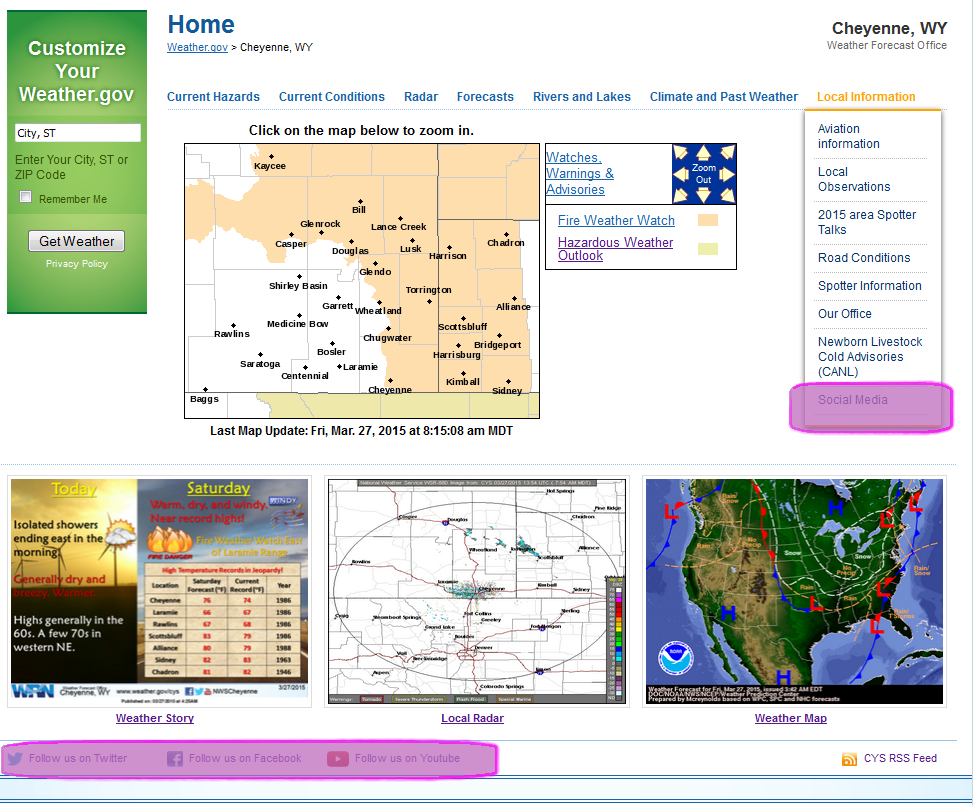Click the upper-right diagonal zoom arrow
Image resolution: width=973 pixels, height=805 pixels.
tap(727, 153)
